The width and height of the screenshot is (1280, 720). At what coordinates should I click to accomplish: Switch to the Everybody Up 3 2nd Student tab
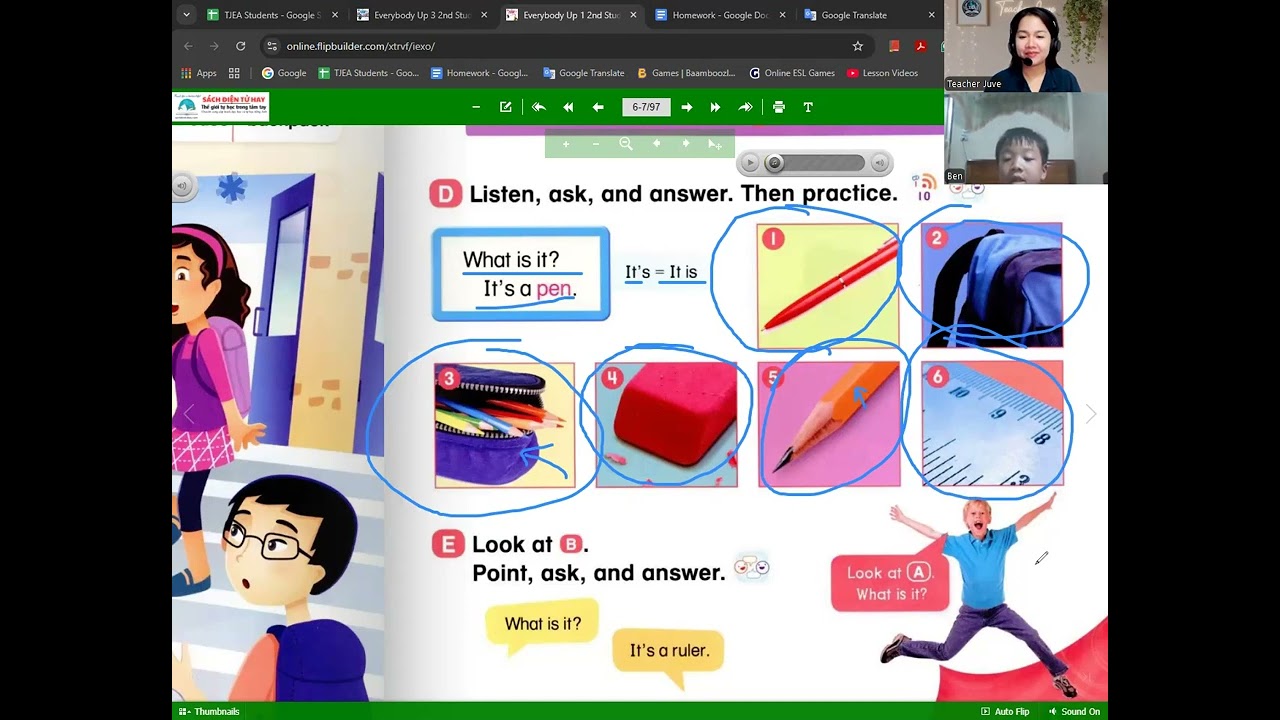point(422,15)
